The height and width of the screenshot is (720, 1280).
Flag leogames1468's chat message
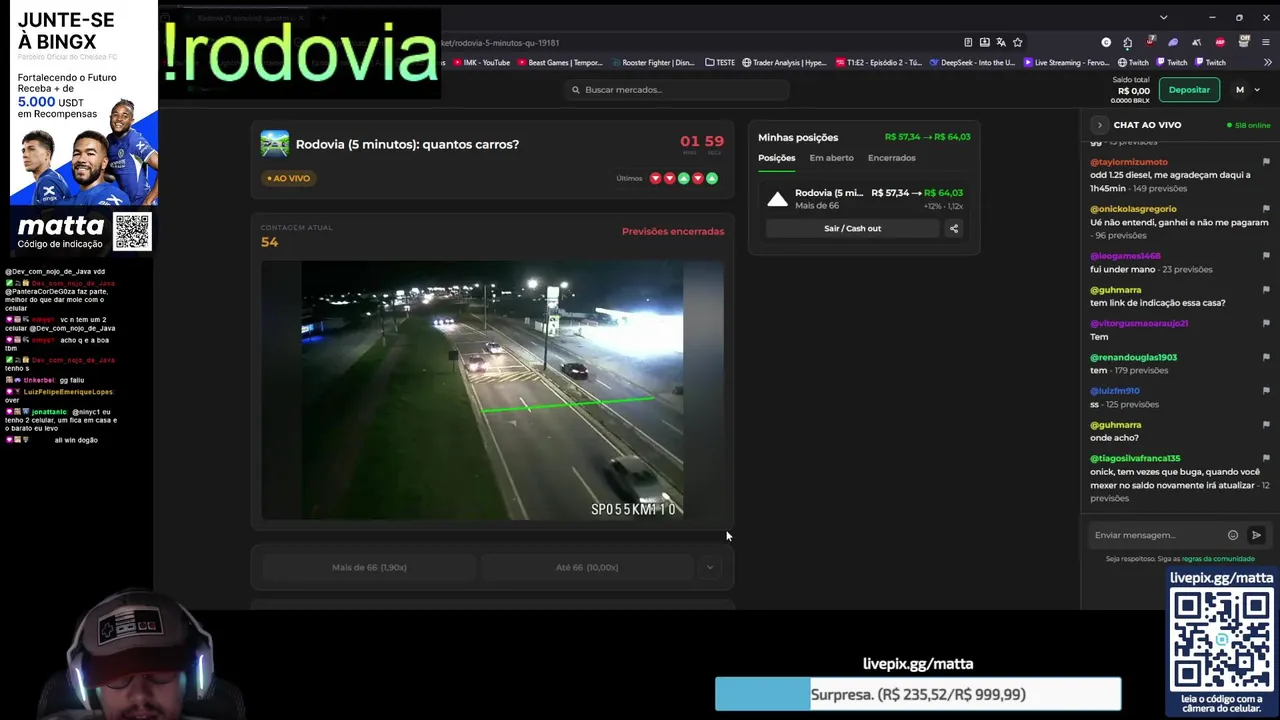[1266, 256]
